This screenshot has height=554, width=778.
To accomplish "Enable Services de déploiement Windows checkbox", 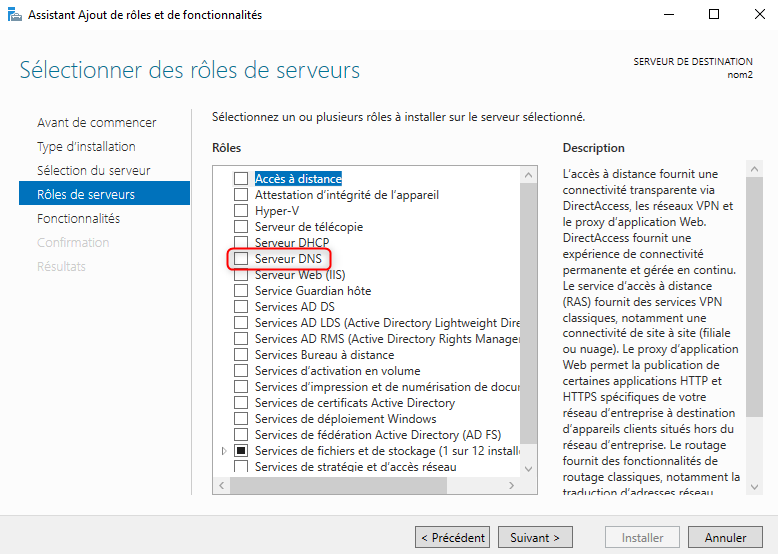I will (241, 419).
